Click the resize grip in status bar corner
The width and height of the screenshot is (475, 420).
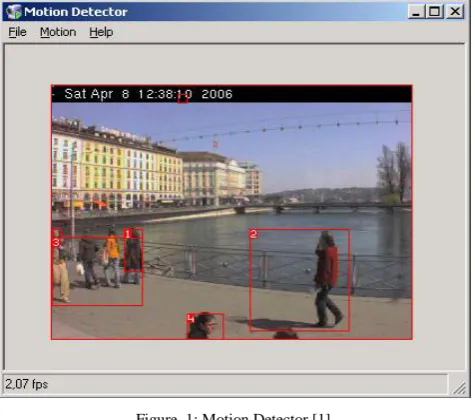click(459, 388)
